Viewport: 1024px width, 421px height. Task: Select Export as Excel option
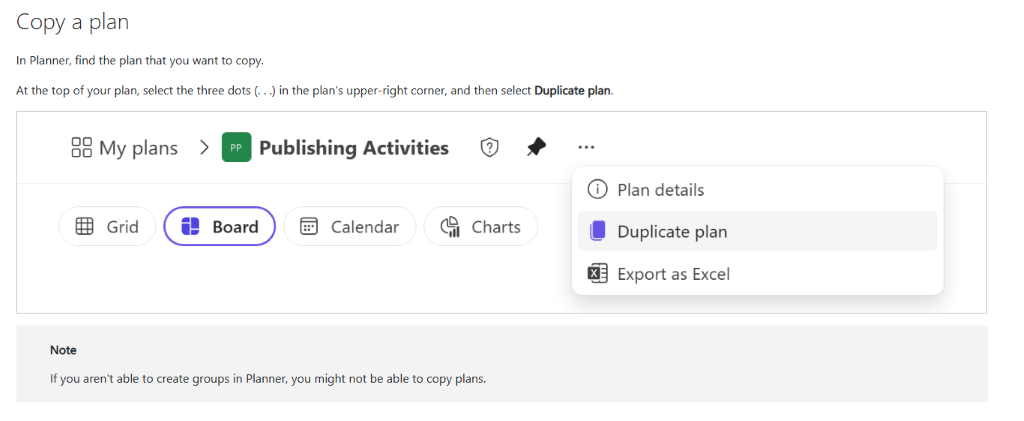click(758, 273)
